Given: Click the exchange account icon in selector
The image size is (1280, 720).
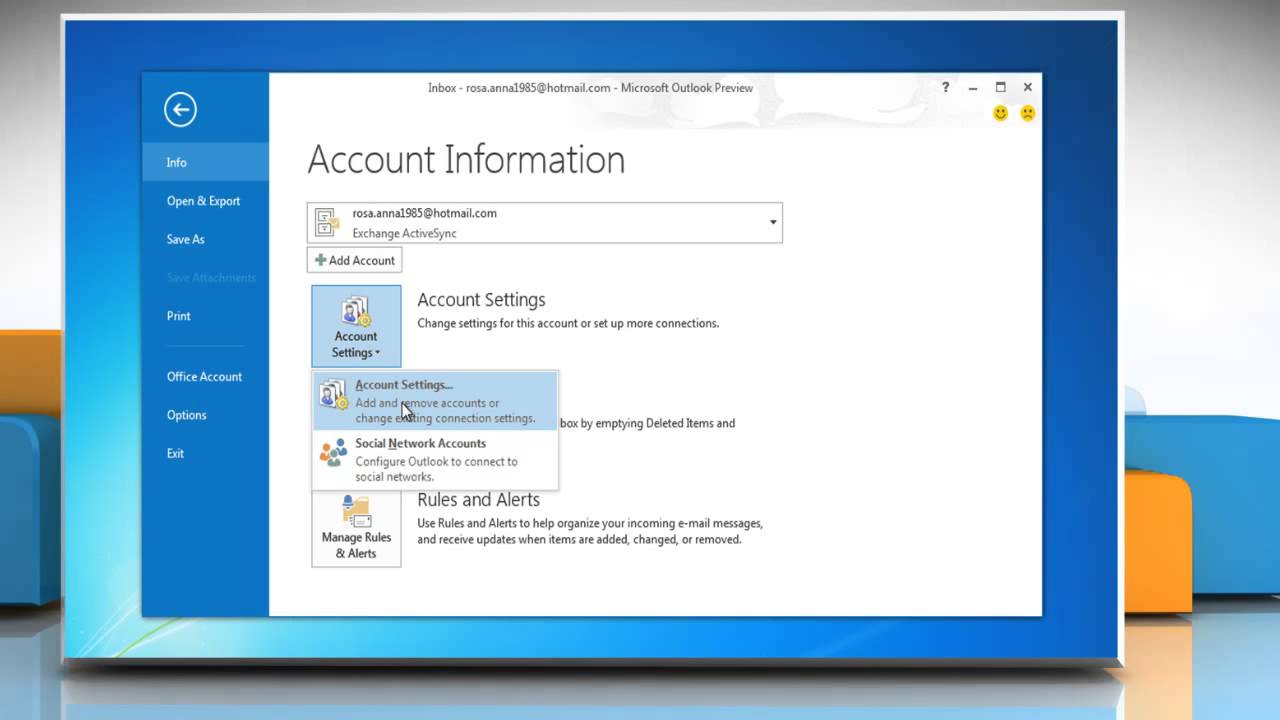Looking at the screenshot, I should pos(326,223).
